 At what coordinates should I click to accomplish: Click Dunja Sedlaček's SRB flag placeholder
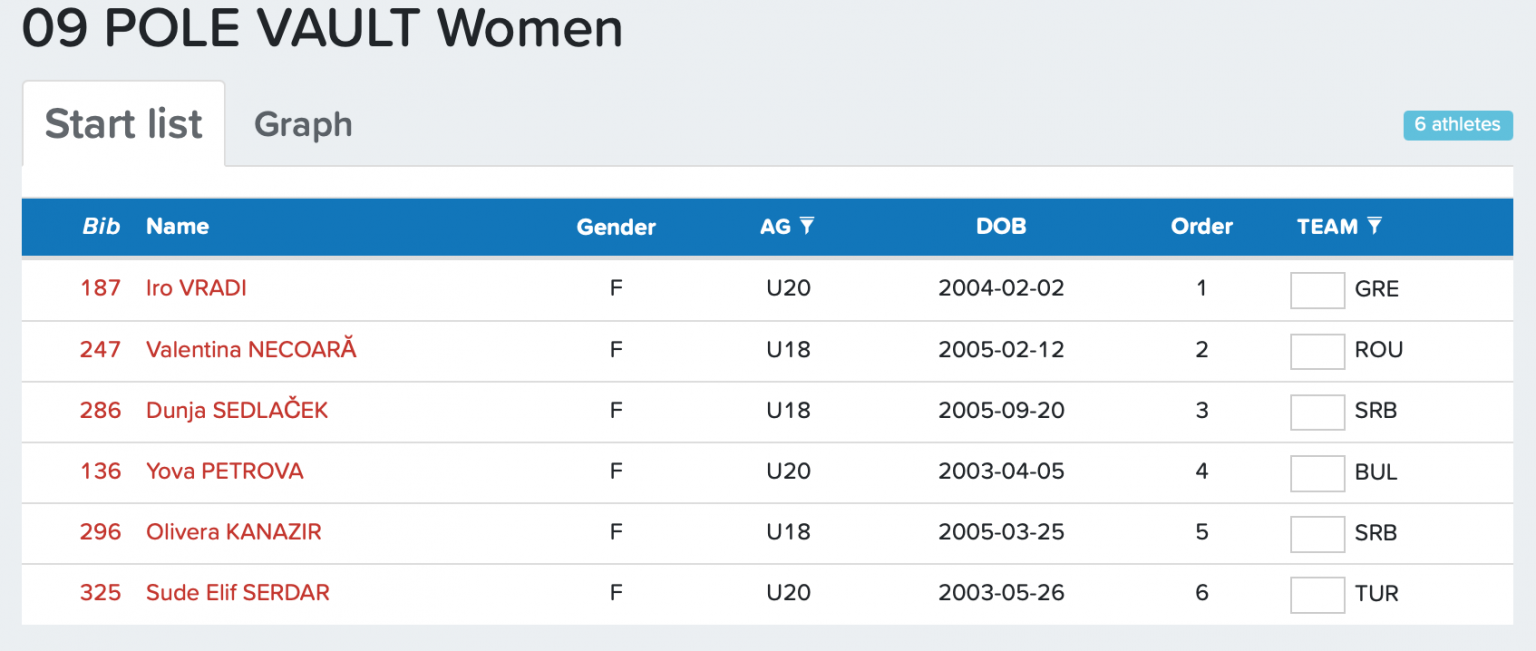pyautogui.click(x=1317, y=412)
